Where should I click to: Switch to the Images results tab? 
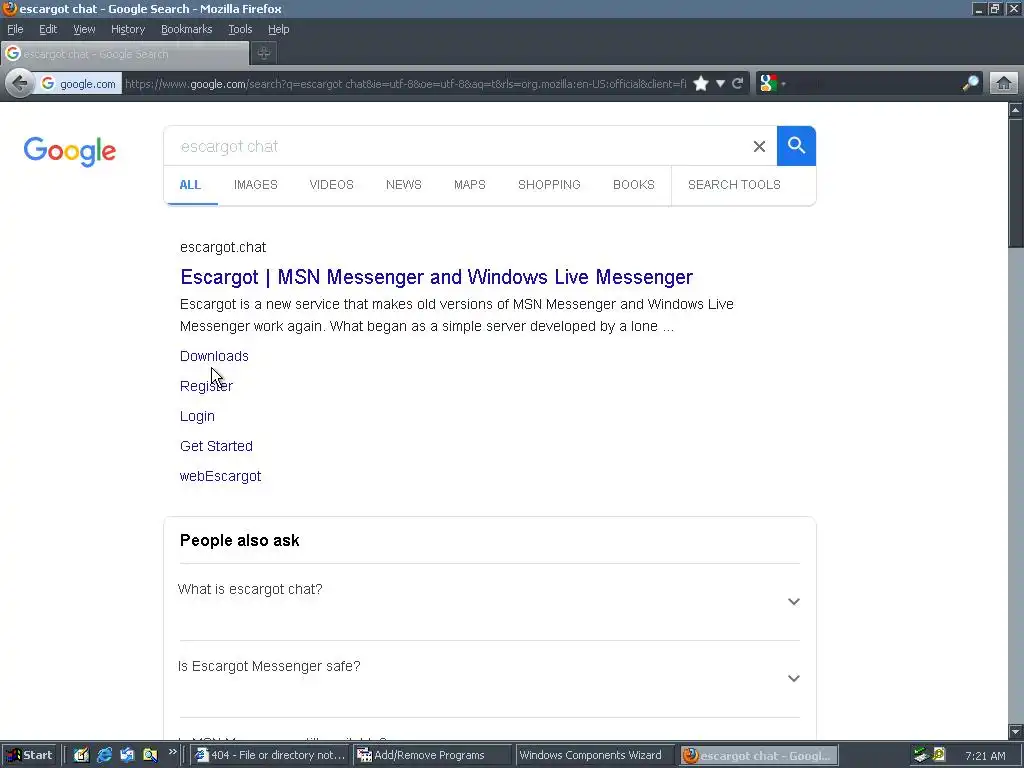tap(255, 185)
